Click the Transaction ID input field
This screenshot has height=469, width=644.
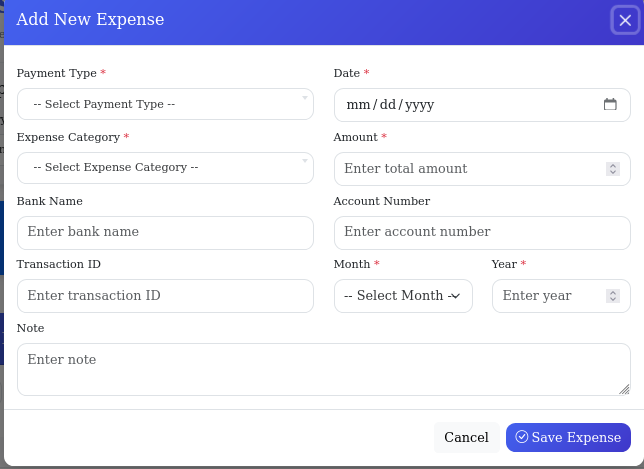[165, 296]
